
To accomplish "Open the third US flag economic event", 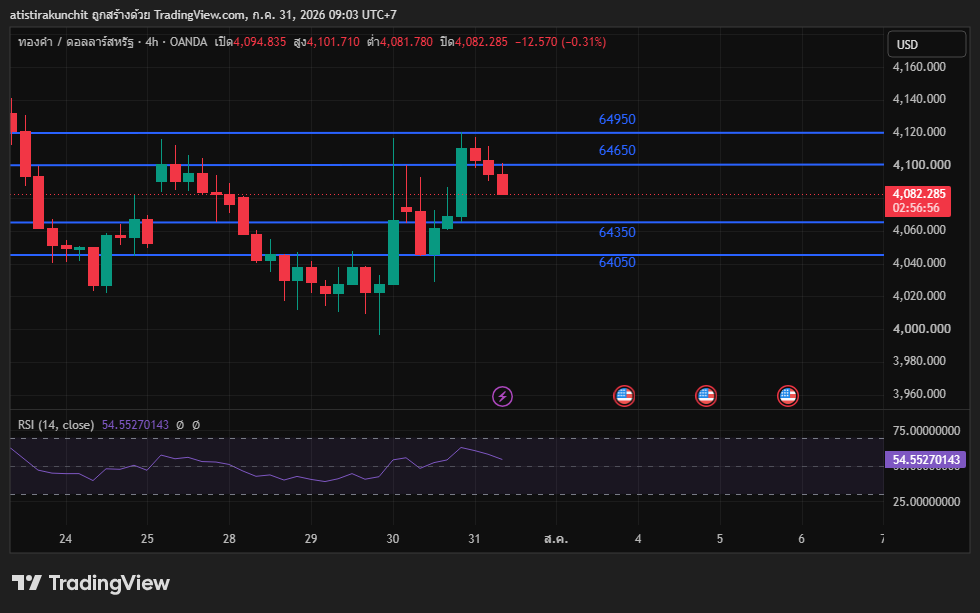I will (x=788, y=396).
